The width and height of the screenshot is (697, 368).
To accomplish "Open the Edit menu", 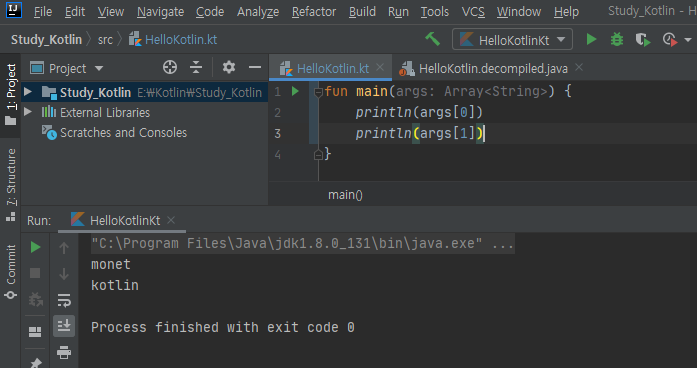I will [75, 12].
